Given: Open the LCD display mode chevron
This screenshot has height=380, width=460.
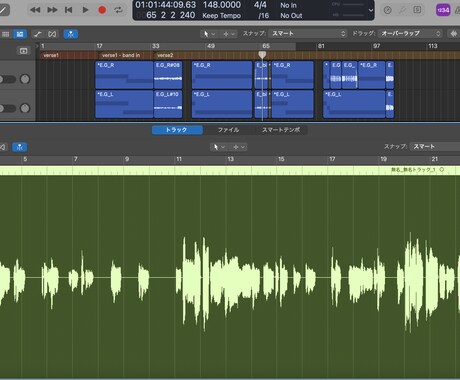Looking at the screenshot, I should tap(371, 10).
